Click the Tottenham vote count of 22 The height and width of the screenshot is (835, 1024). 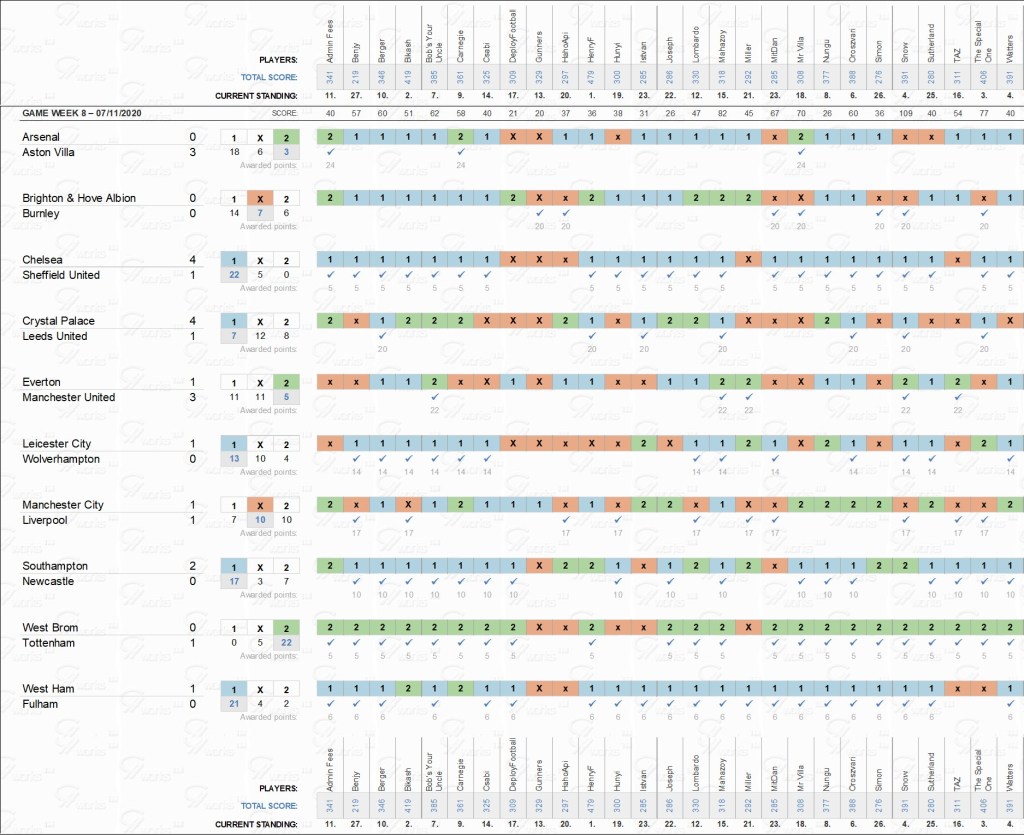point(286,643)
